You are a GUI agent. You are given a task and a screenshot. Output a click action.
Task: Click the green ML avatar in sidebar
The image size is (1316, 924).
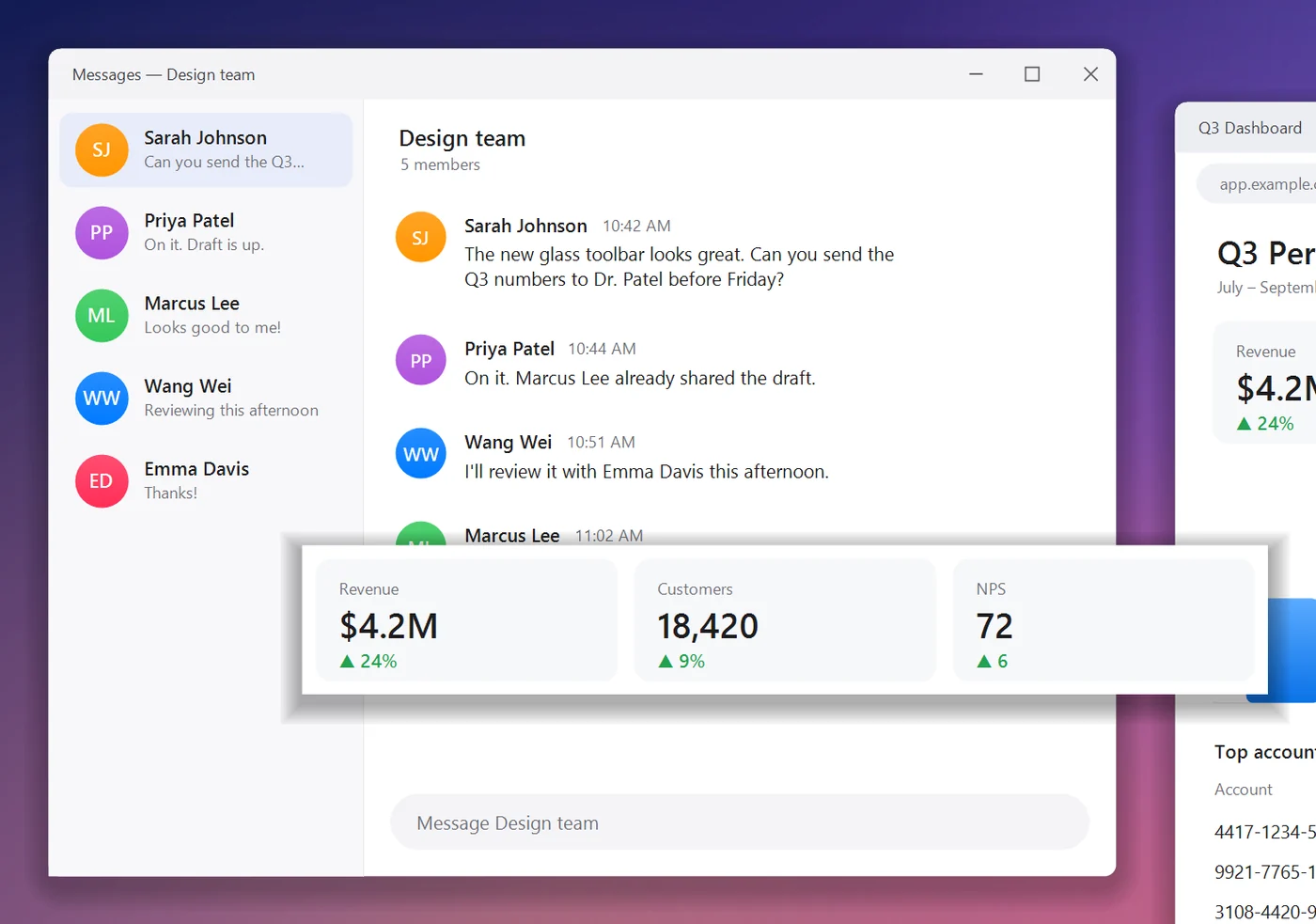click(102, 315)
